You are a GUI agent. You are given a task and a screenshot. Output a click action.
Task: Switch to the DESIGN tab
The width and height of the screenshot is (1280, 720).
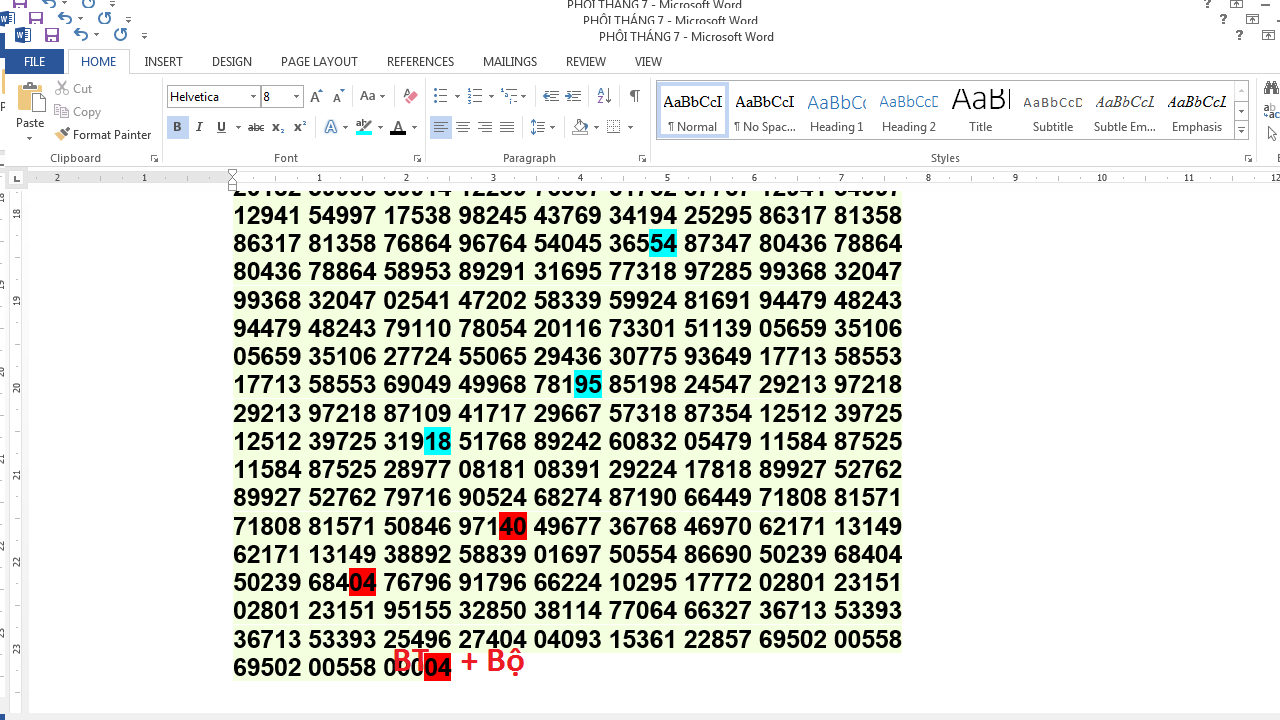232,61
